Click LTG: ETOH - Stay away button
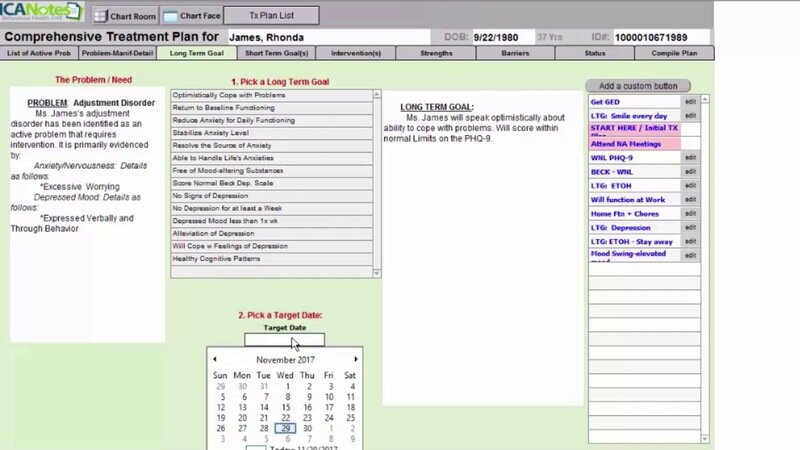The width and height of the screenshot is (800, 450). coord(634,241)
